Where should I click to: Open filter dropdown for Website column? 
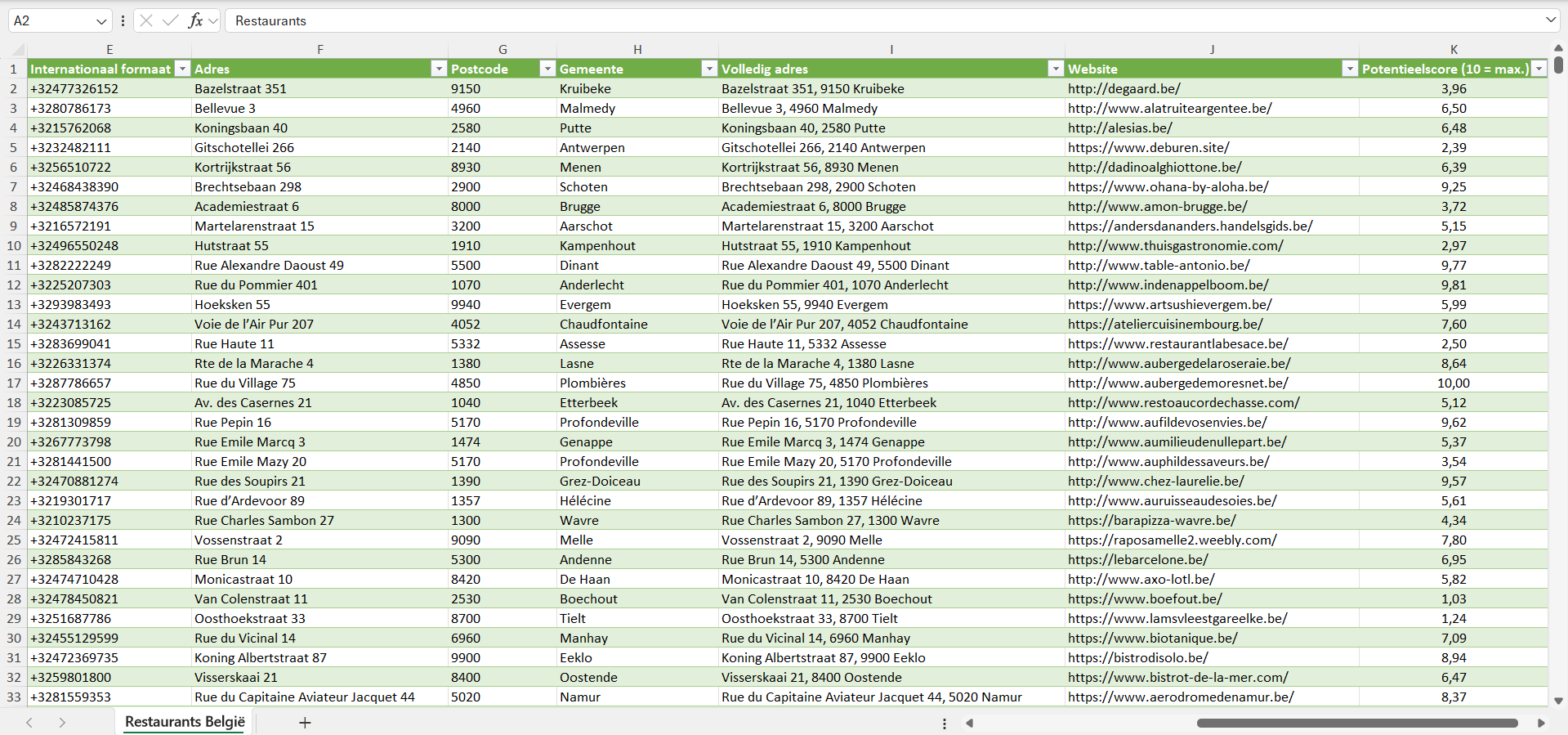click(x=1350, y=69)
